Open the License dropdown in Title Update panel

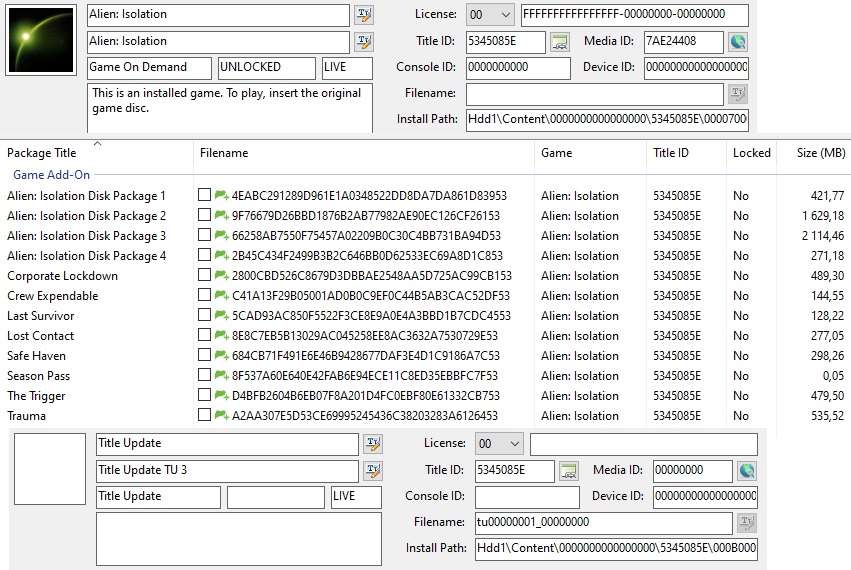499,444
